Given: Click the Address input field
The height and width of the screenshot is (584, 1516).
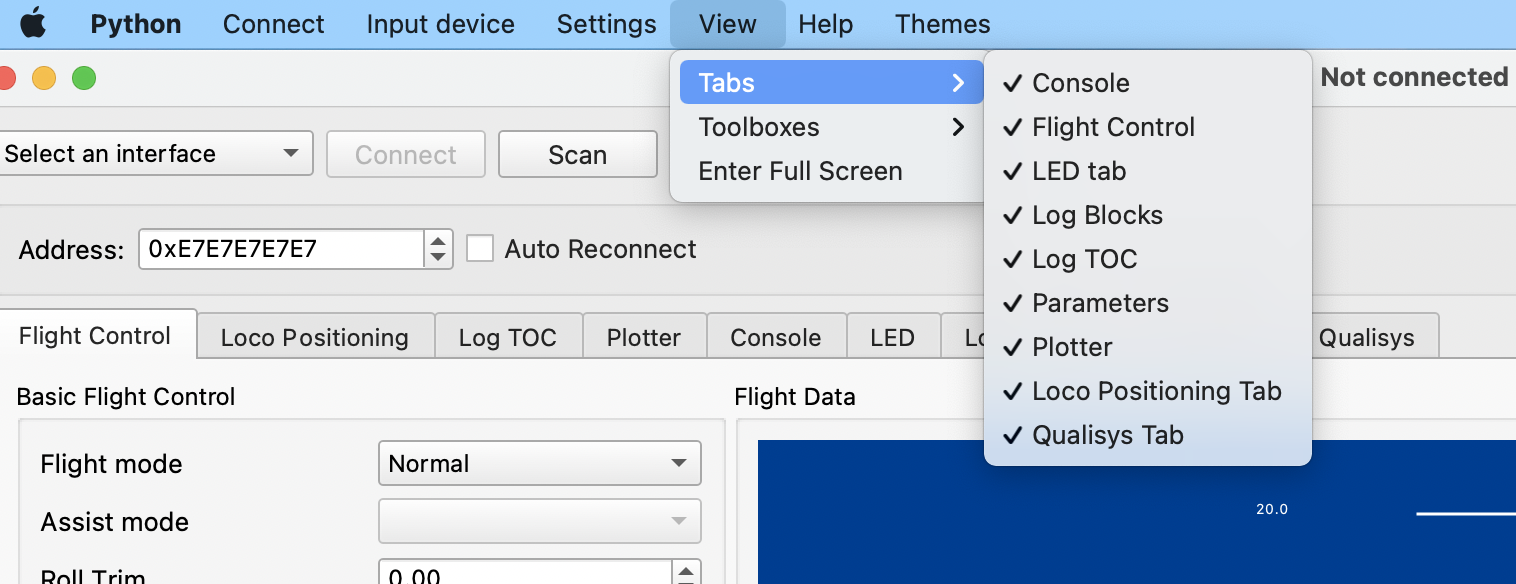Looking at the screenshot, I should 282,249.
